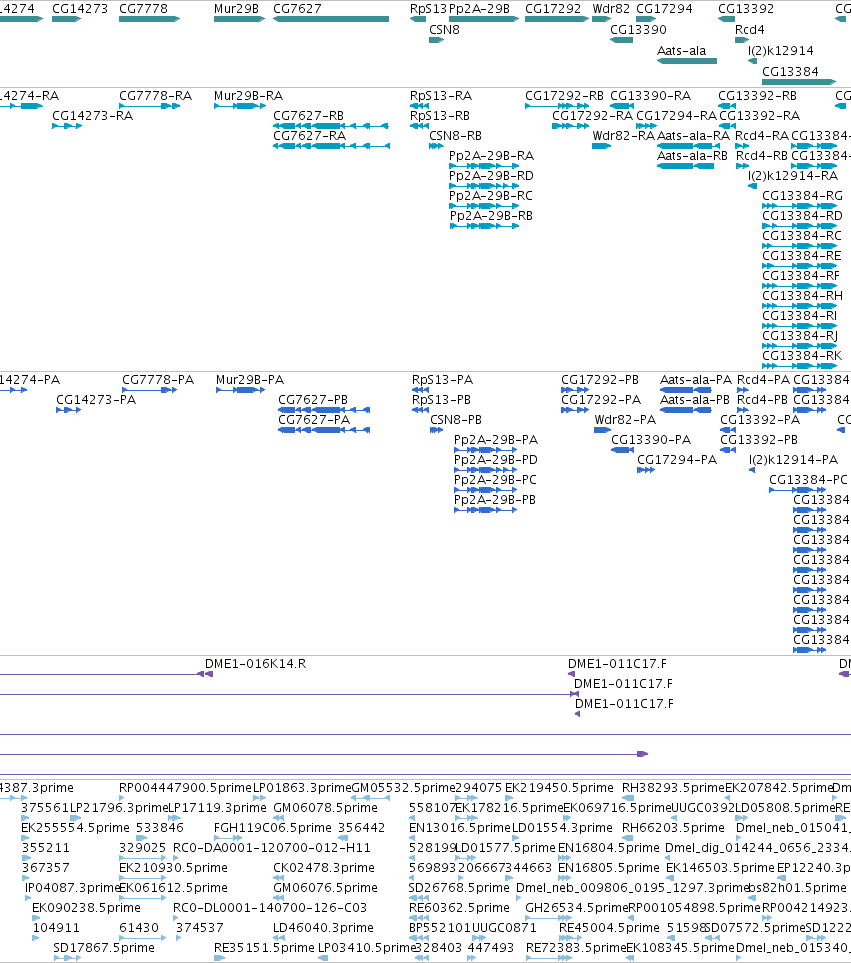Viewport: 851px width, 963px height.
Task: Select EST EK210930.5prime label
Action: [173, 868]
